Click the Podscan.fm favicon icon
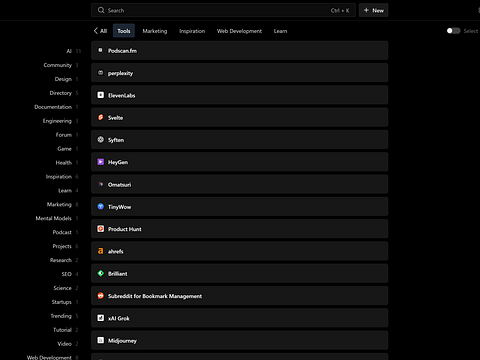 click(x=100, y=50)
